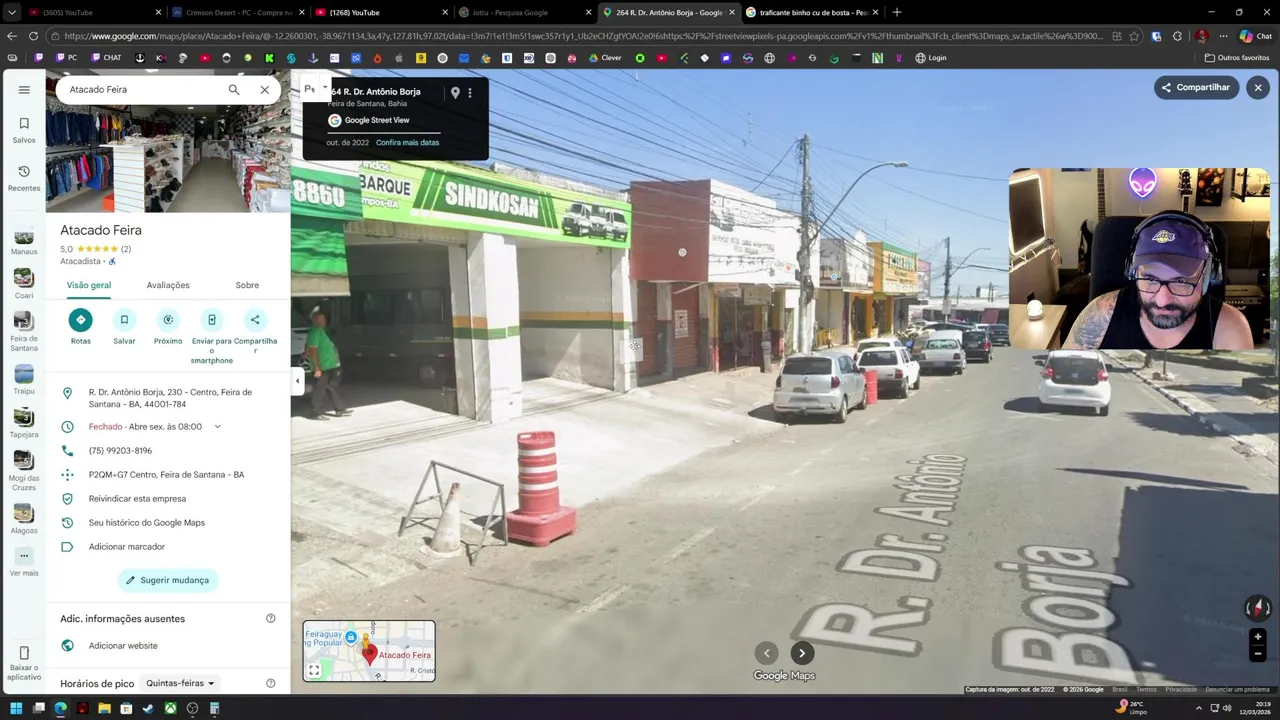This screenshot has height=720, width=1280.
Task: Click the compass control
Action: click(1258, 608)
